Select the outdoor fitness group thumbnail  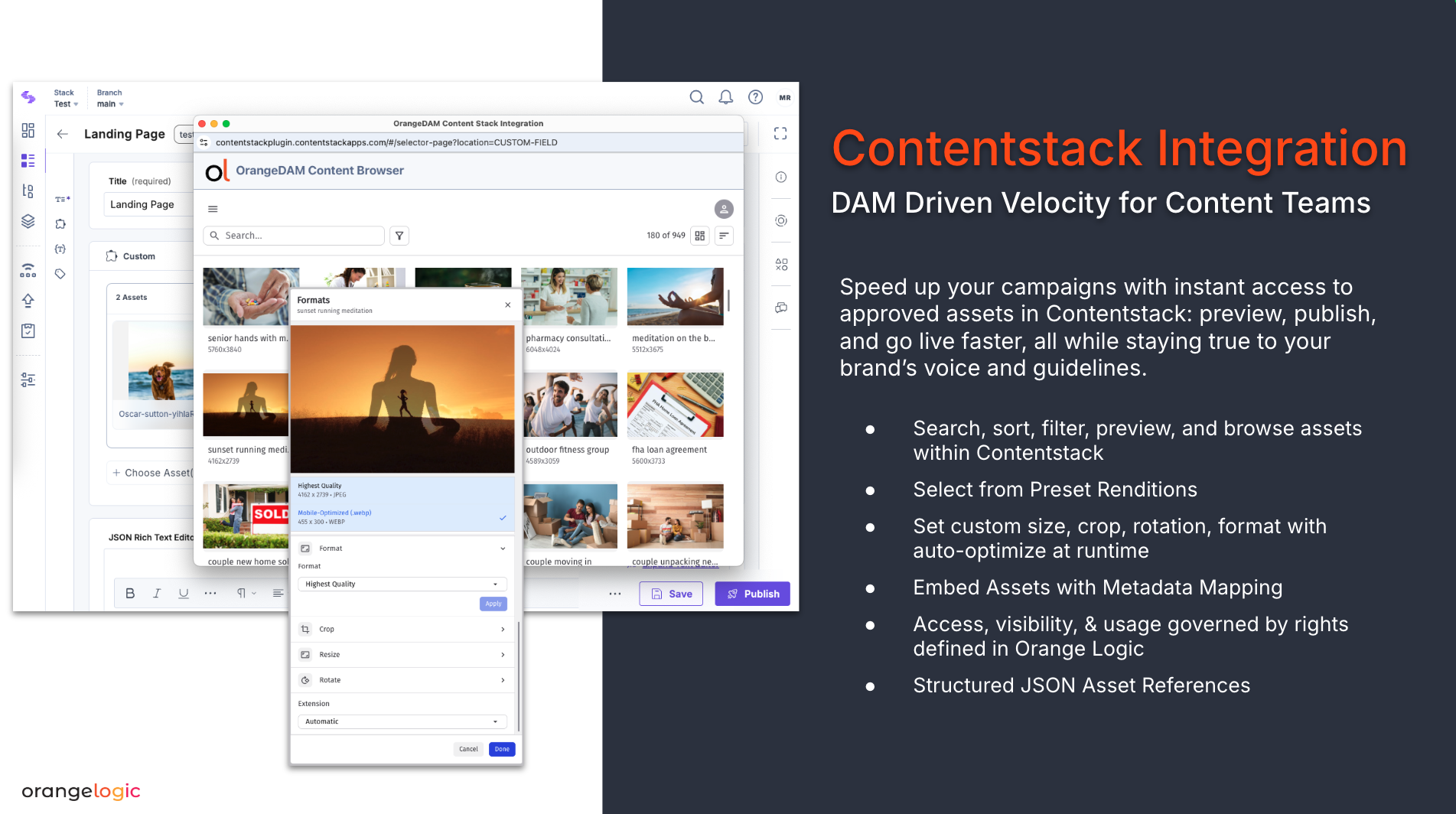tap(569, 405)
